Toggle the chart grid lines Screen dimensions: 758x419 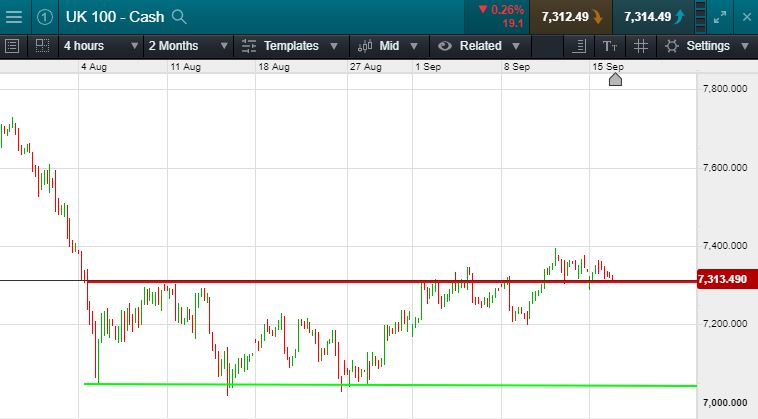point(641,46)
